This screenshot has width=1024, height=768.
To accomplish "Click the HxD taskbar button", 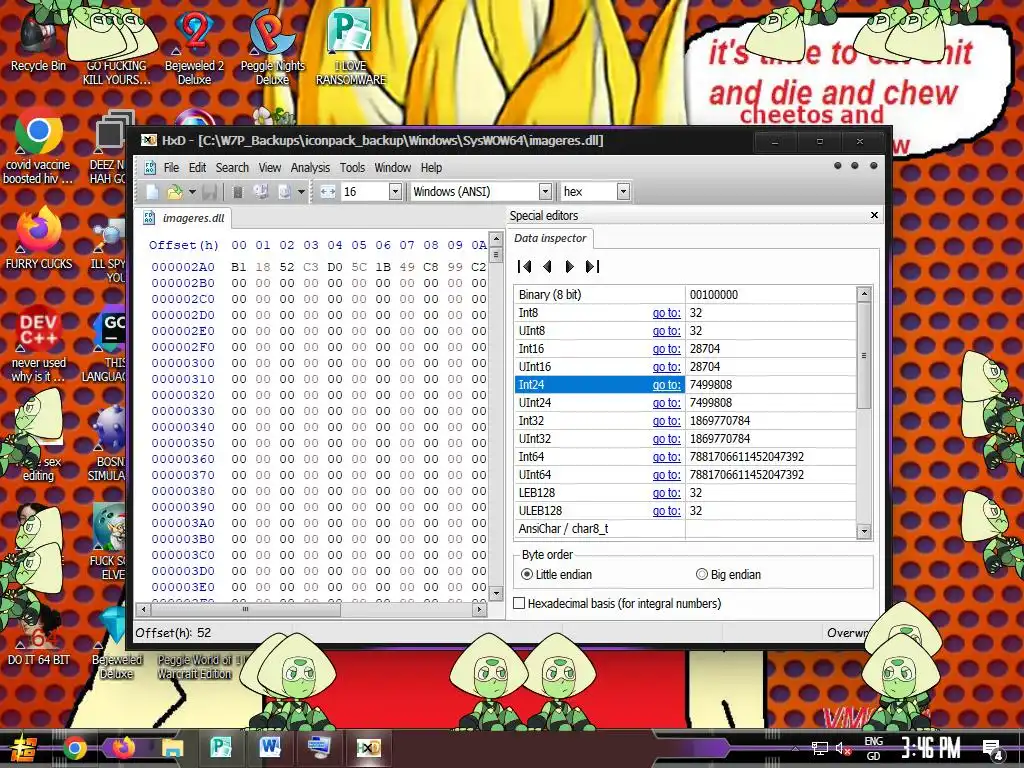I will pyautogui.click(x=368, y=748).
